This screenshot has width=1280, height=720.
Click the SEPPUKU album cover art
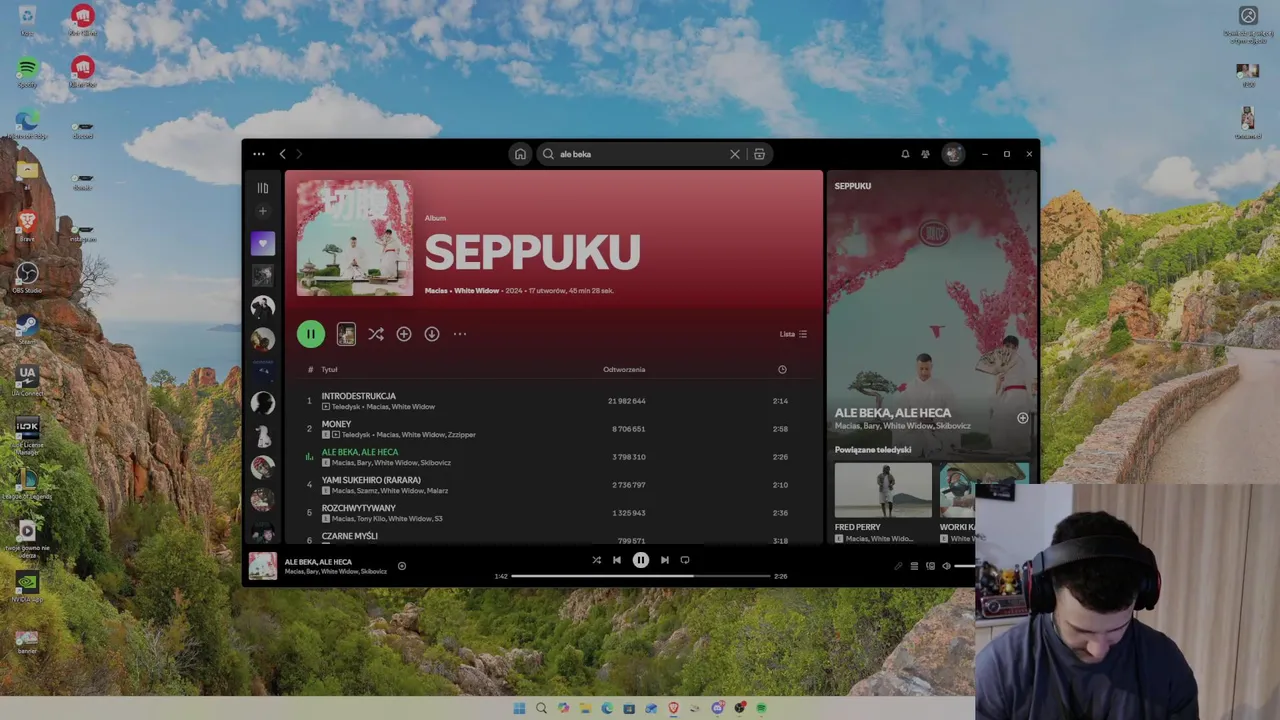coord(355,238)
